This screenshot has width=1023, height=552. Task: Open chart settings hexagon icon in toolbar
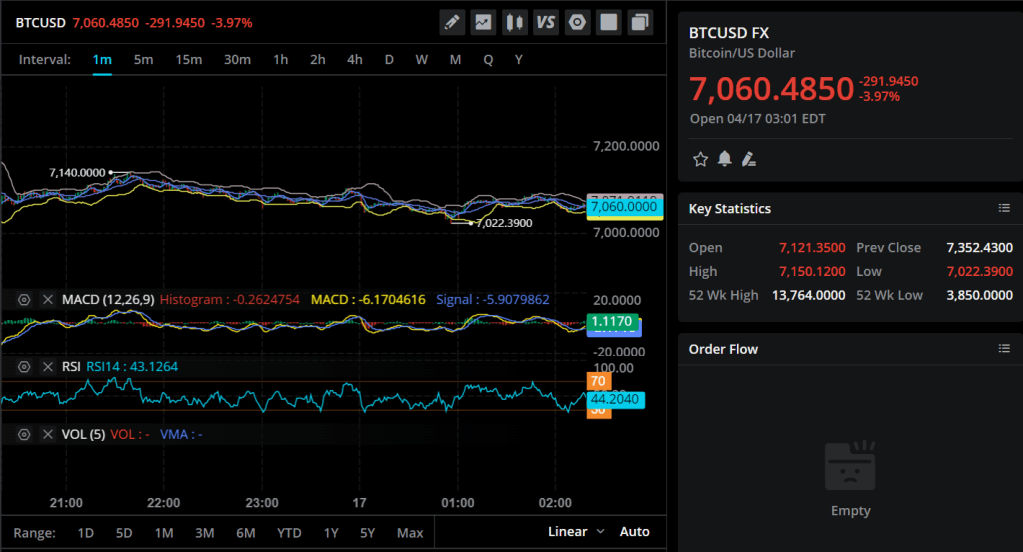point(577,22)
